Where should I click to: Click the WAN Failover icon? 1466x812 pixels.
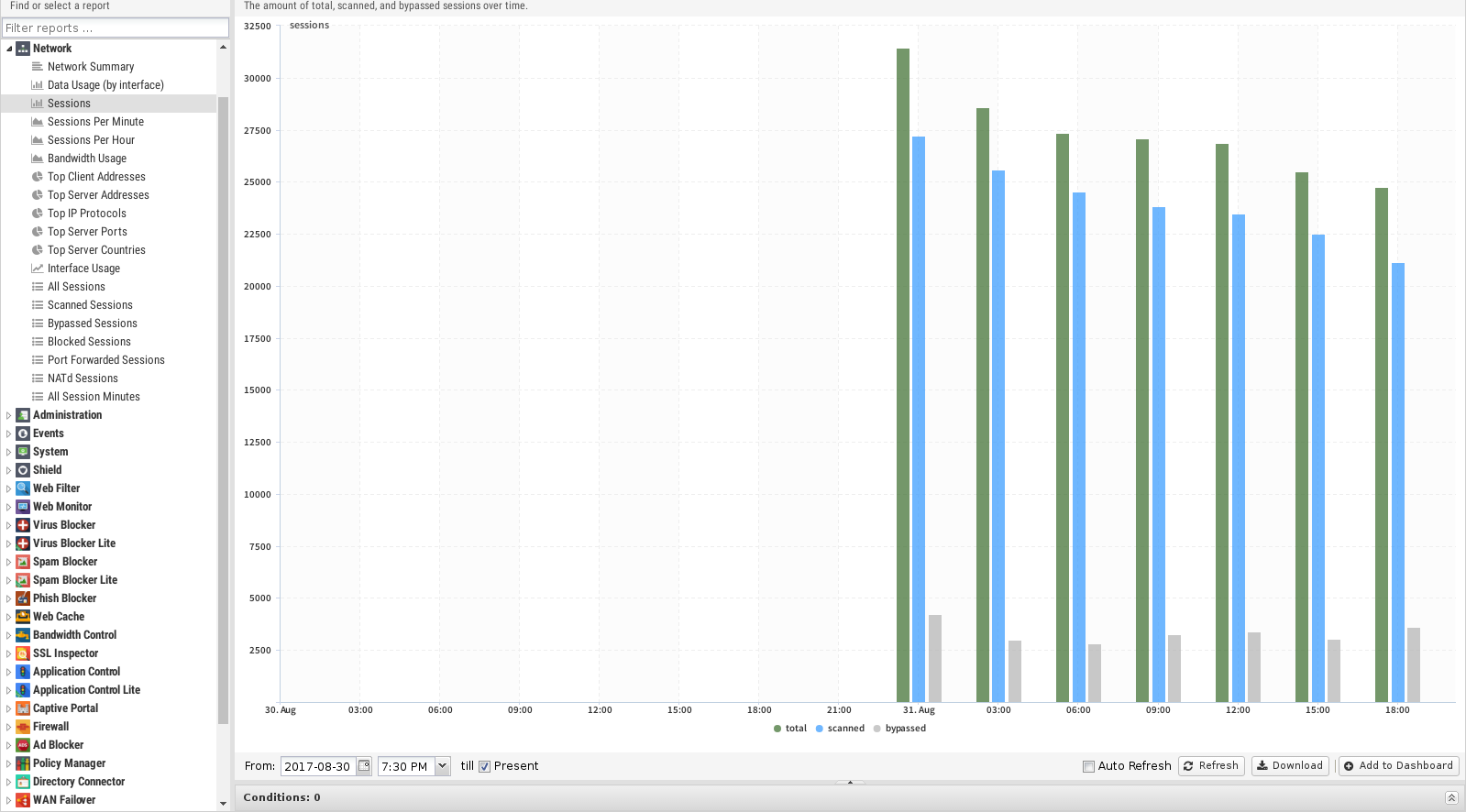[23, 800]
